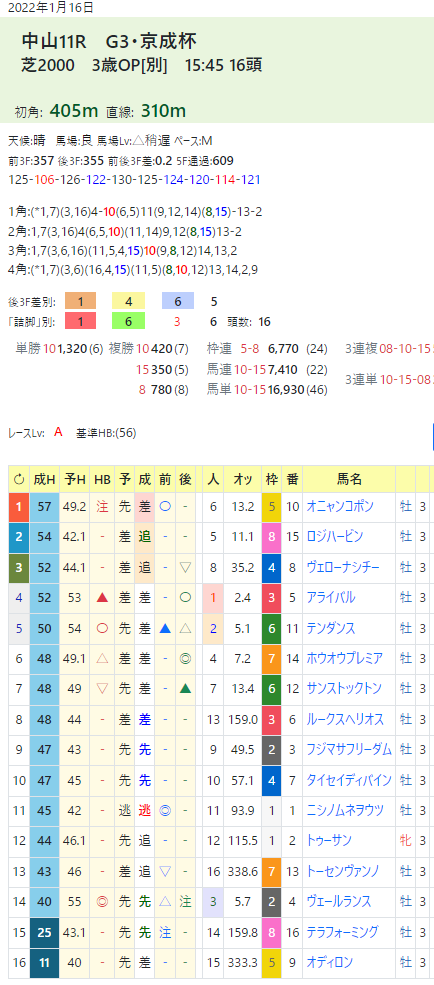Click the refresh icon in table header
This screenshot has width=434, height=985.
tap(19, 479)
